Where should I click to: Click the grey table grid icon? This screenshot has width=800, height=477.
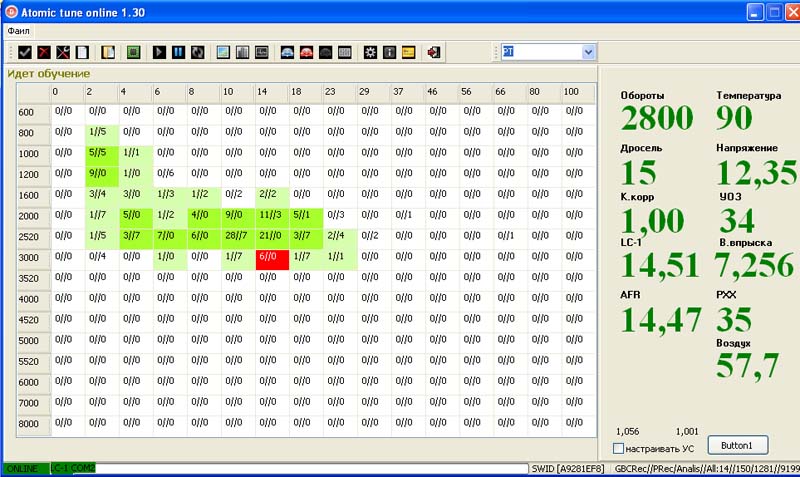click(x=345, y=52)
